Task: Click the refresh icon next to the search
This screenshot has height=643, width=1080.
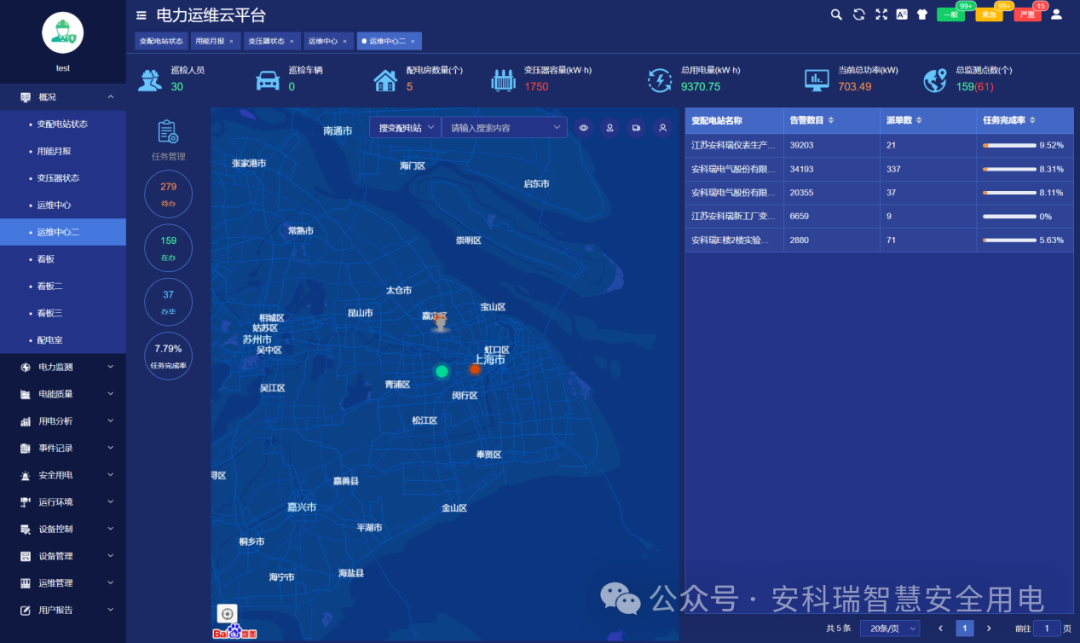Action: pyautogui.click(x=859, y=15)
